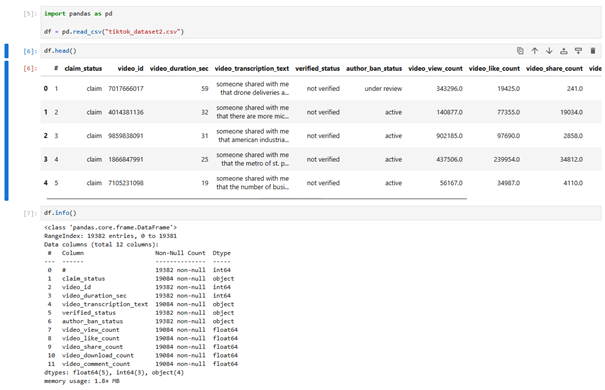Click view count cell 343296.0

[x=450, y=89]
